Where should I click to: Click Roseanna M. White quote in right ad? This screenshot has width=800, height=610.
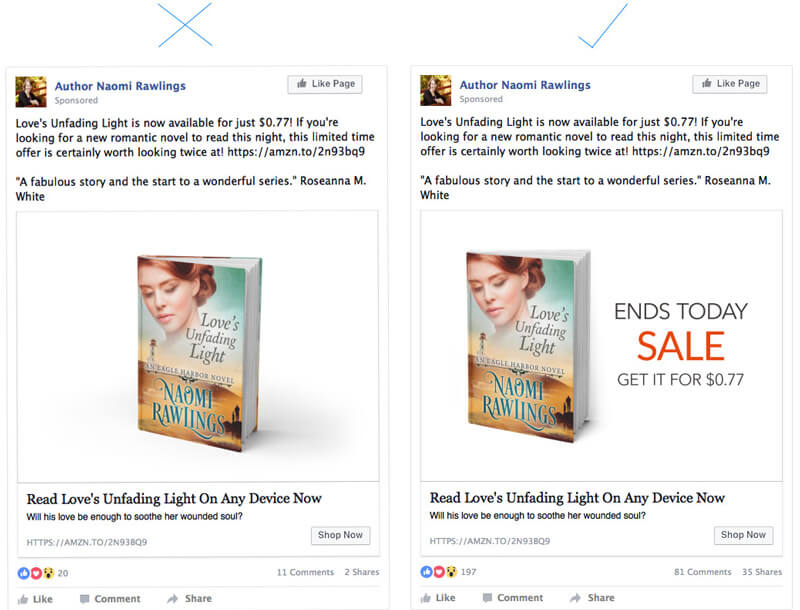(595, 188)
